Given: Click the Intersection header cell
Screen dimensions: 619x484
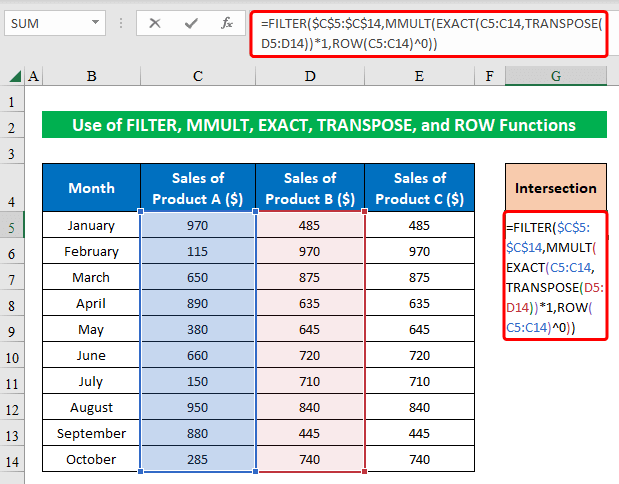Looking at the screenshot, I should [x=555, y=188].
